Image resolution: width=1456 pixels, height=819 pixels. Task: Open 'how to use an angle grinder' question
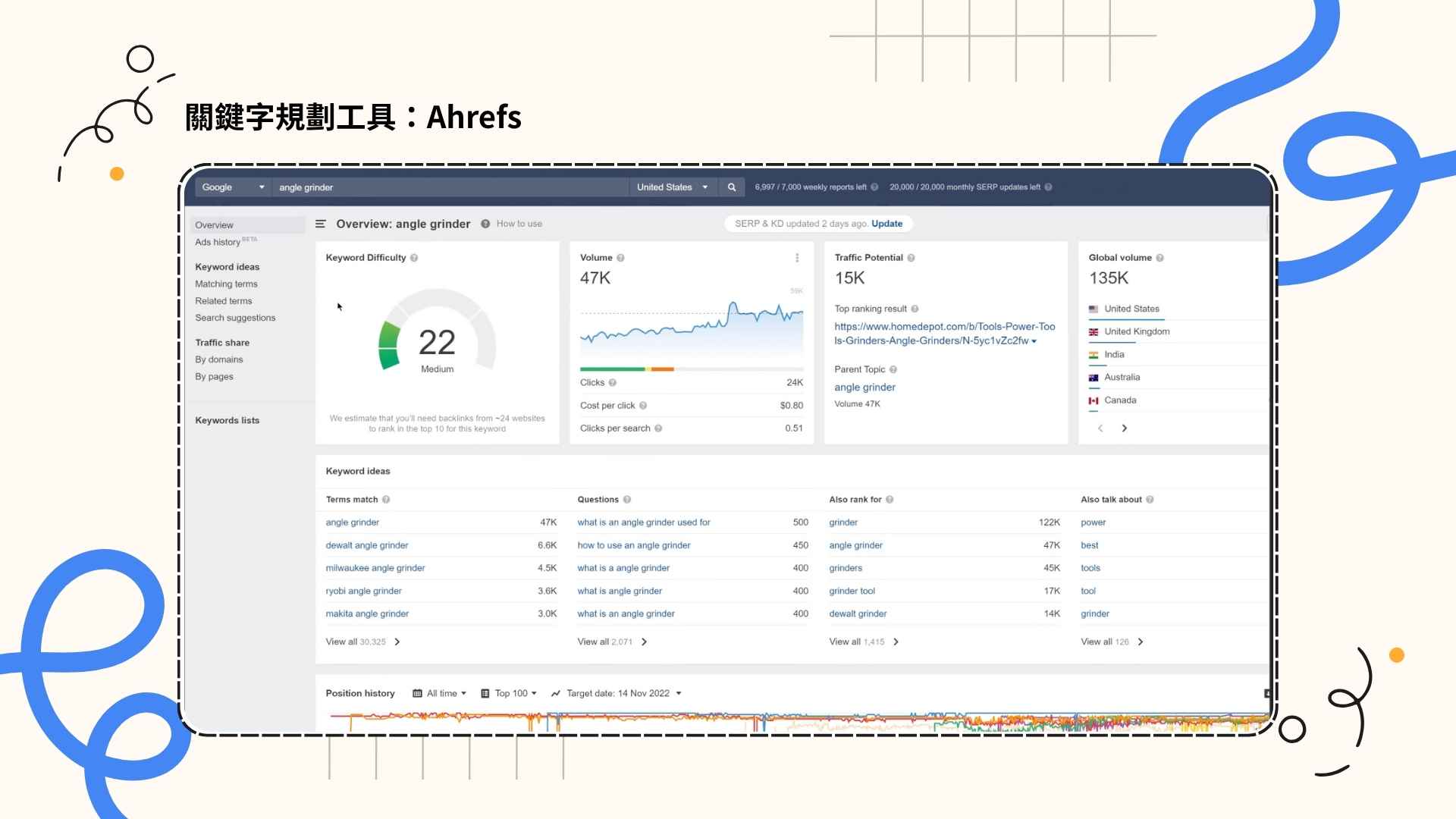(x=633, y=545)
